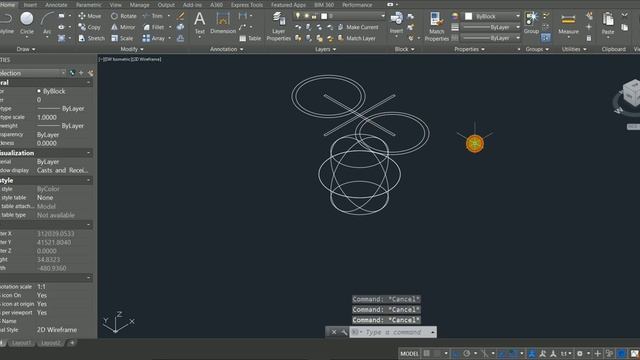Click the Quick Select icon in Properties
Image resolution: width=640 pixels, height=360 pixels.
point(90,73)
